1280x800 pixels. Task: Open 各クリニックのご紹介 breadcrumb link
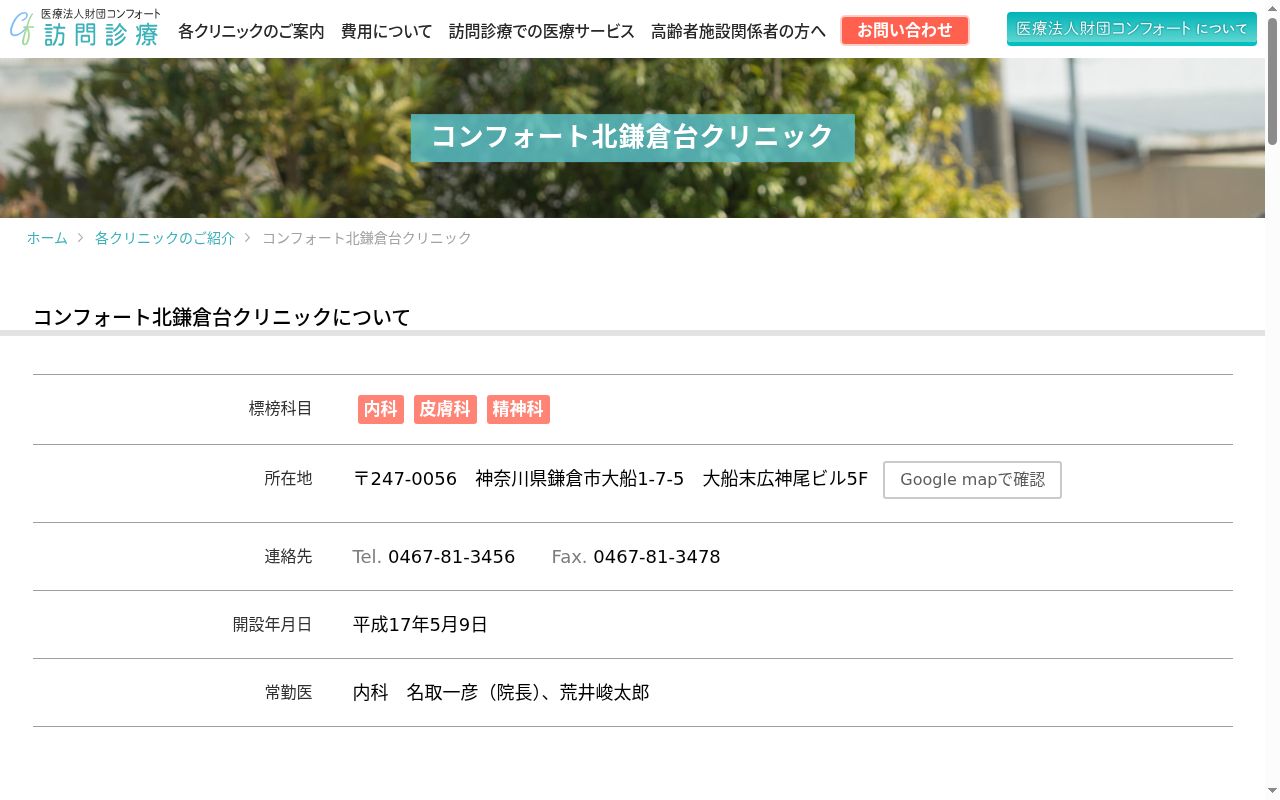click(x=165, y=238)
